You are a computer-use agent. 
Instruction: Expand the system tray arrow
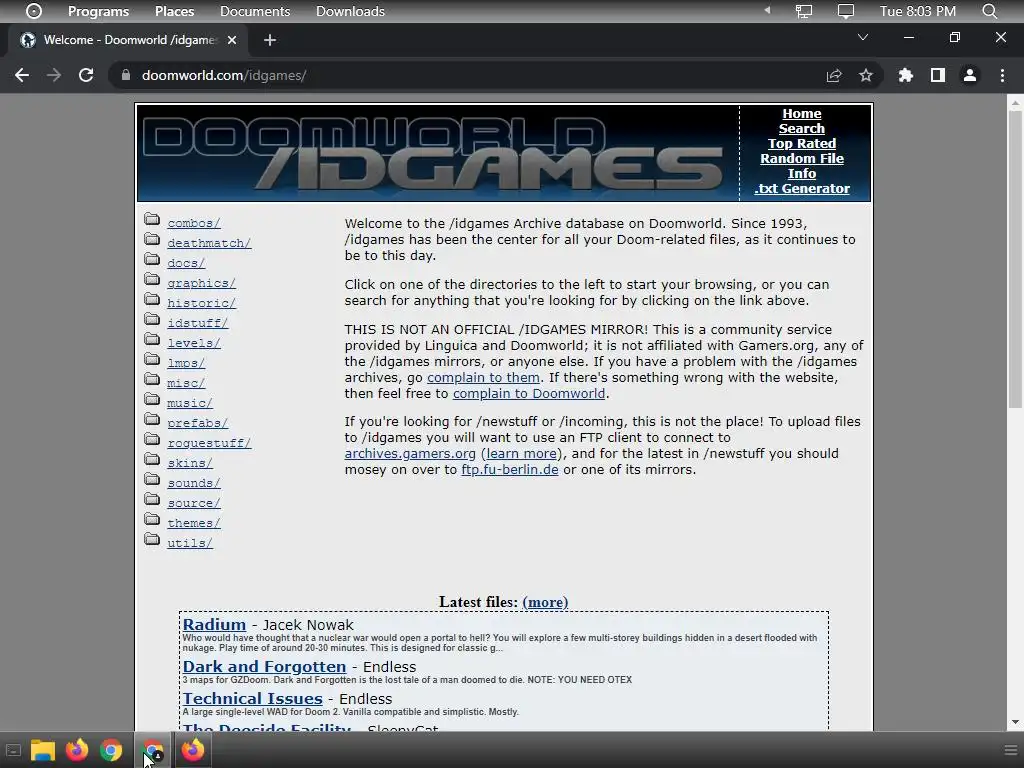[x=767, y=10]
